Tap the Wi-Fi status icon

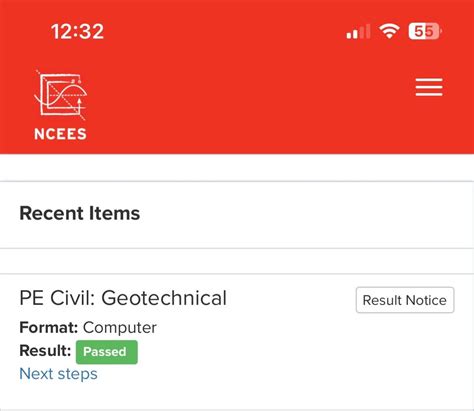click(x=389, y=32)
